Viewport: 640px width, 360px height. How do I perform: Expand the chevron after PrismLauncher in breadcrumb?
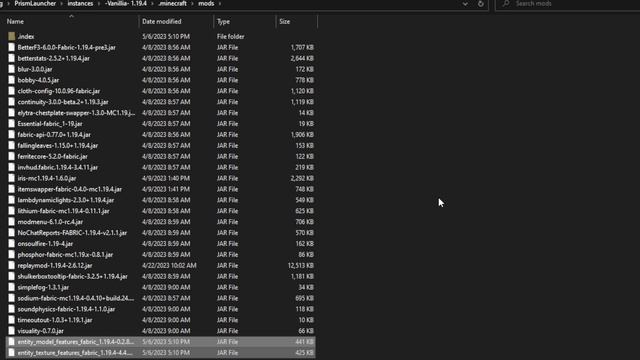click(x=61, y=4)
